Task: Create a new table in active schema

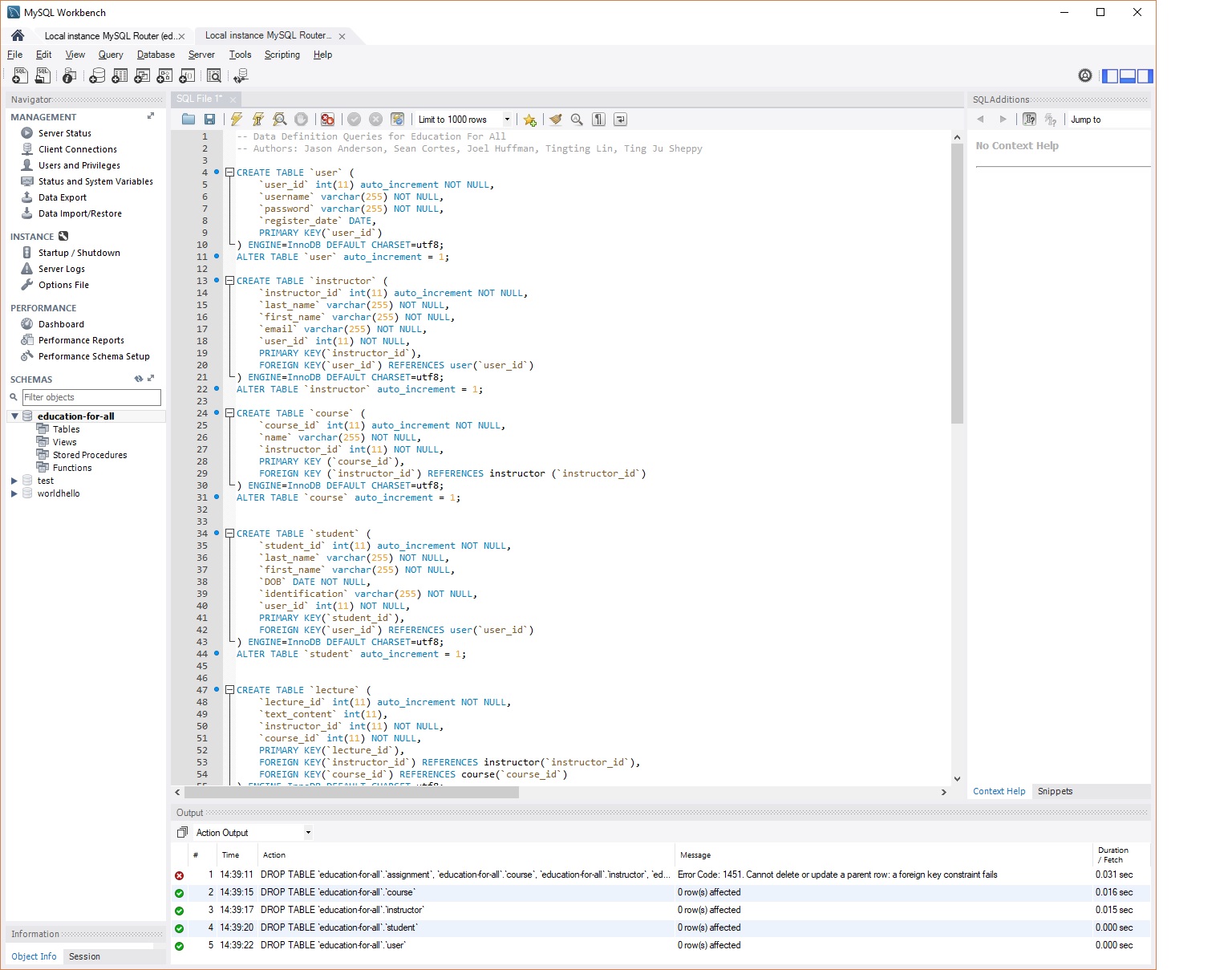Action: coord(120,75)
